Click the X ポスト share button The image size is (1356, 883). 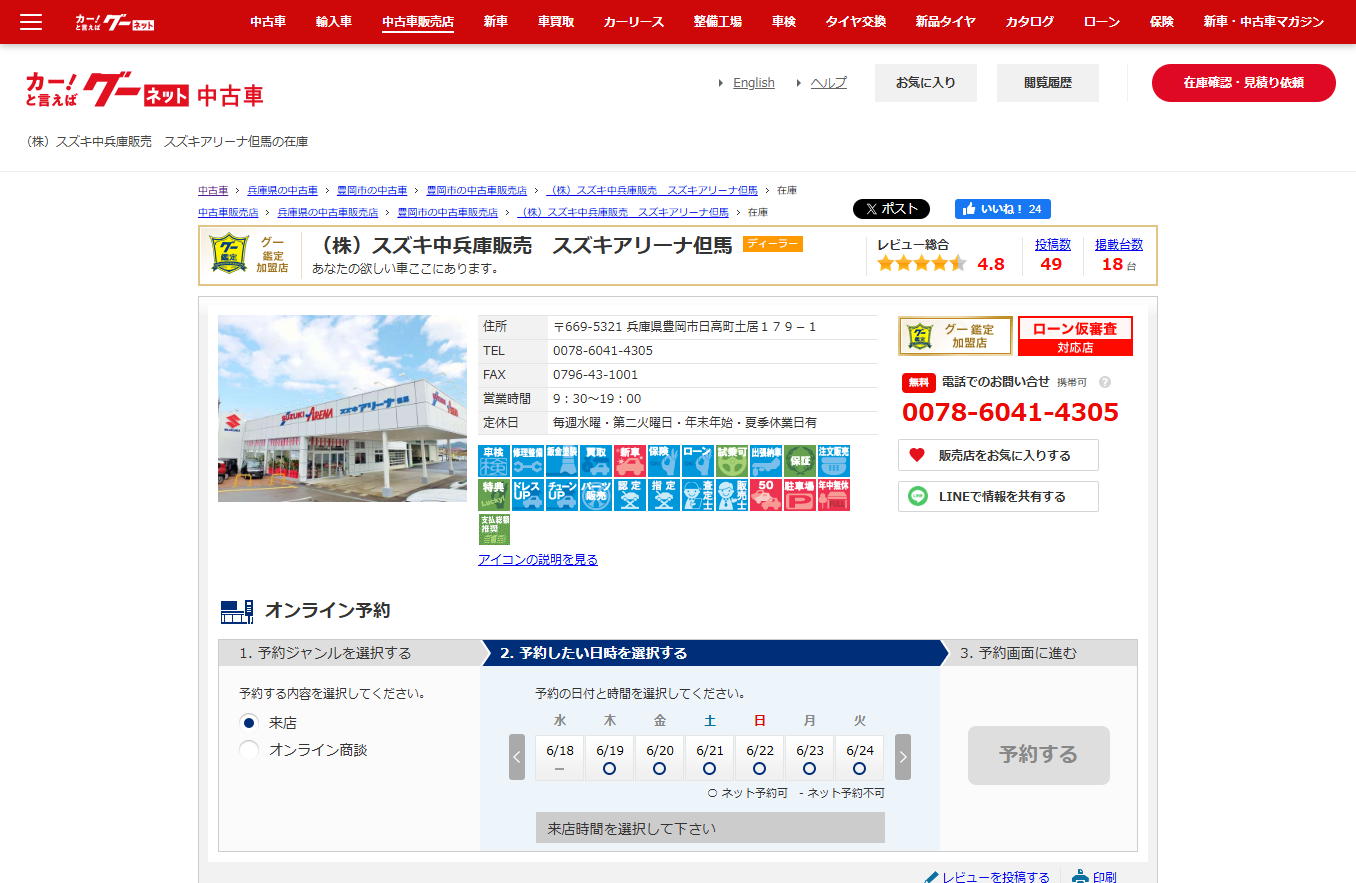[891, 209]
